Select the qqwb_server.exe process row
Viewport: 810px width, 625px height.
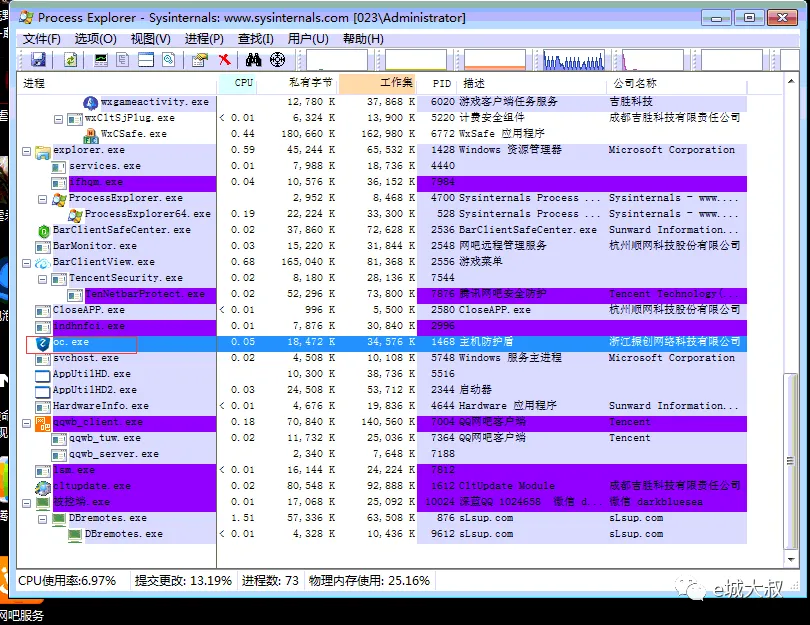point(382,454)
